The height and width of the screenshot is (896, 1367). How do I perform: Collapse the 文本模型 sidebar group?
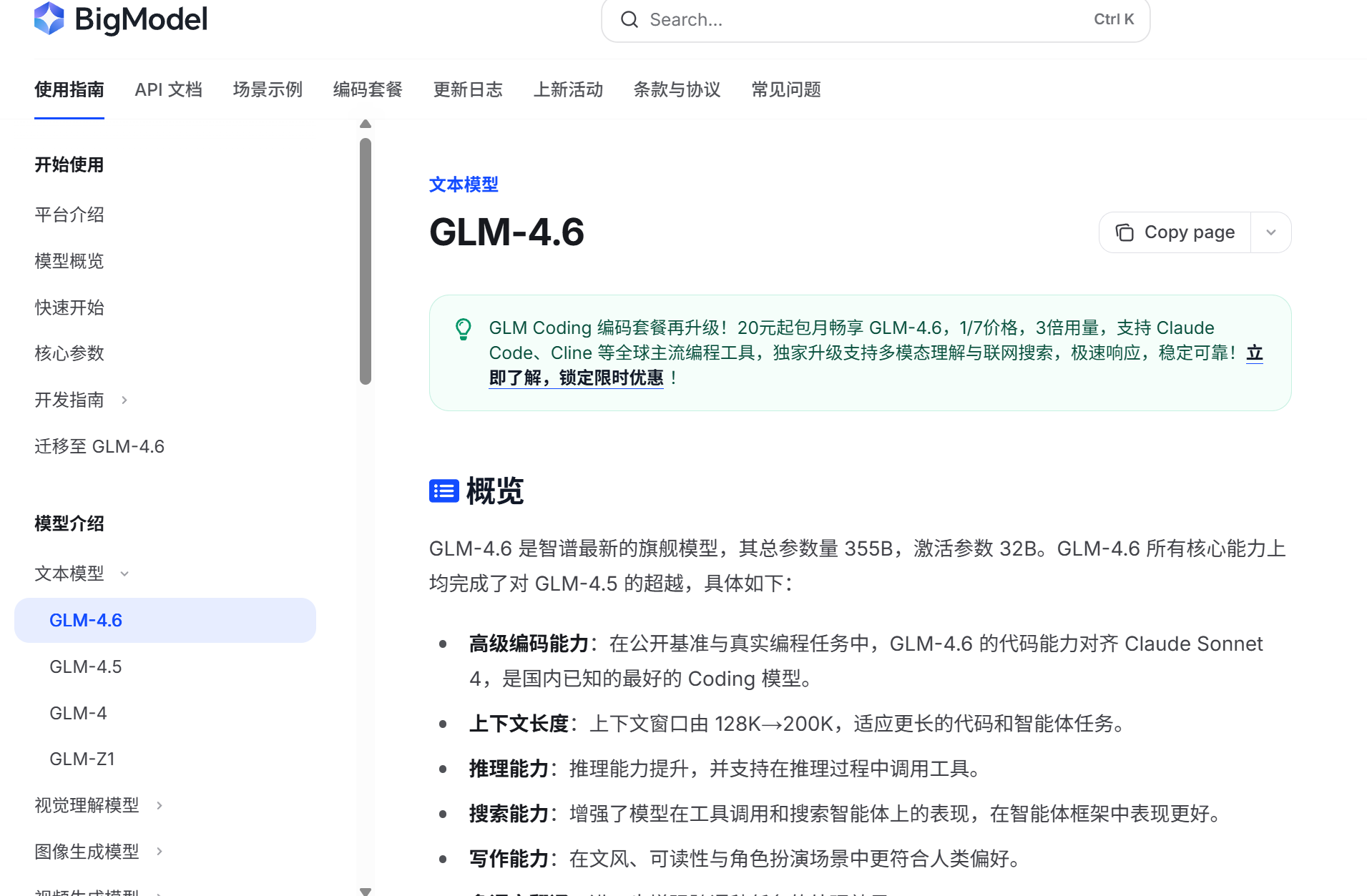[x=124, y=573]
